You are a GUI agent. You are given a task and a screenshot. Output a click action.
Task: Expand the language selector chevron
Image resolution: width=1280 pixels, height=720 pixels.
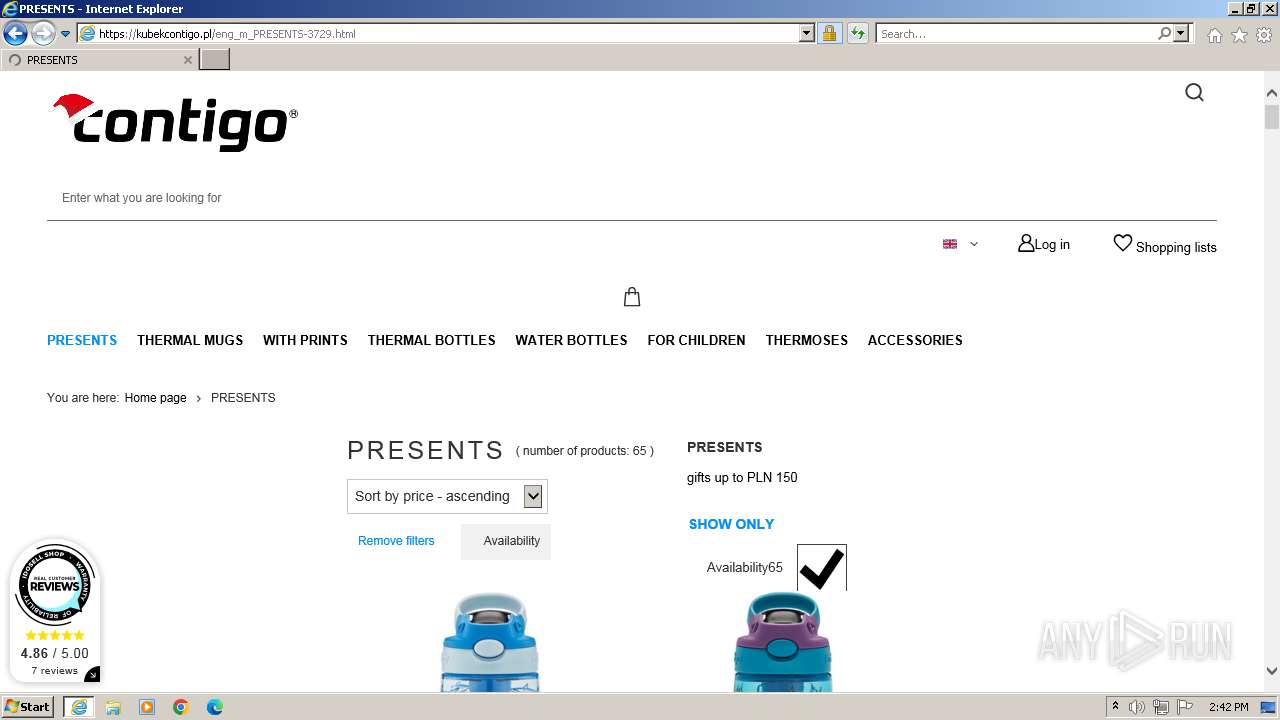coord(974,244)
